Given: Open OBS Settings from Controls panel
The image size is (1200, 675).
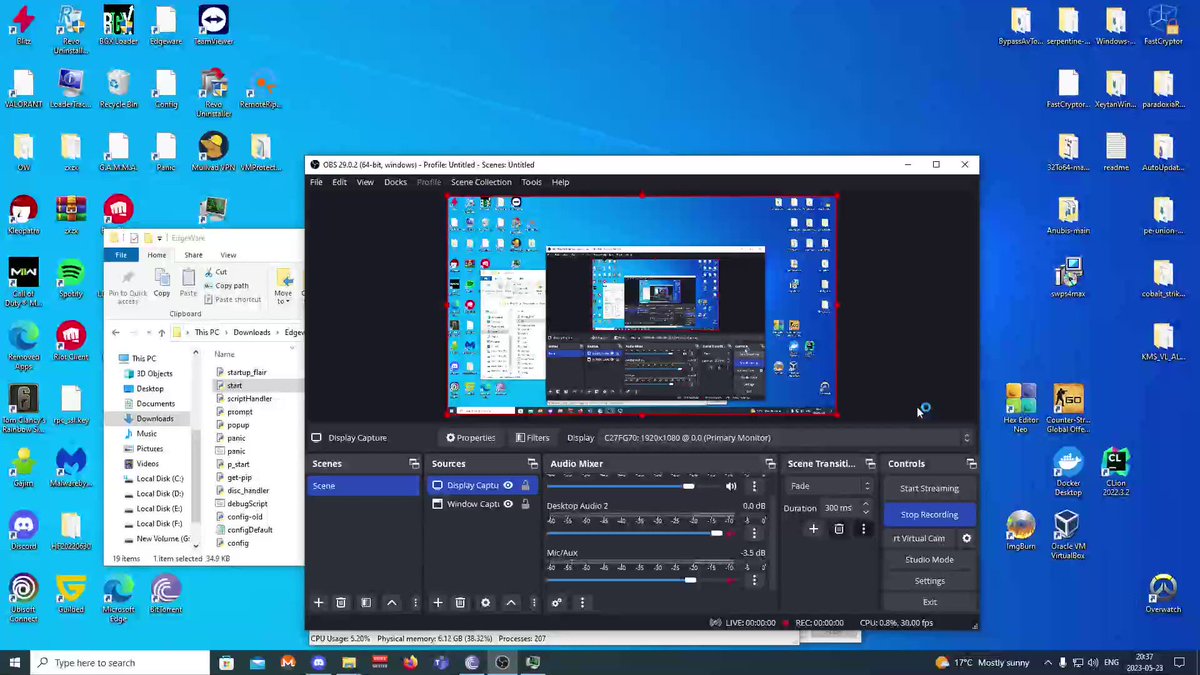Looking at the screenshot, I should (x=929, y=581).
